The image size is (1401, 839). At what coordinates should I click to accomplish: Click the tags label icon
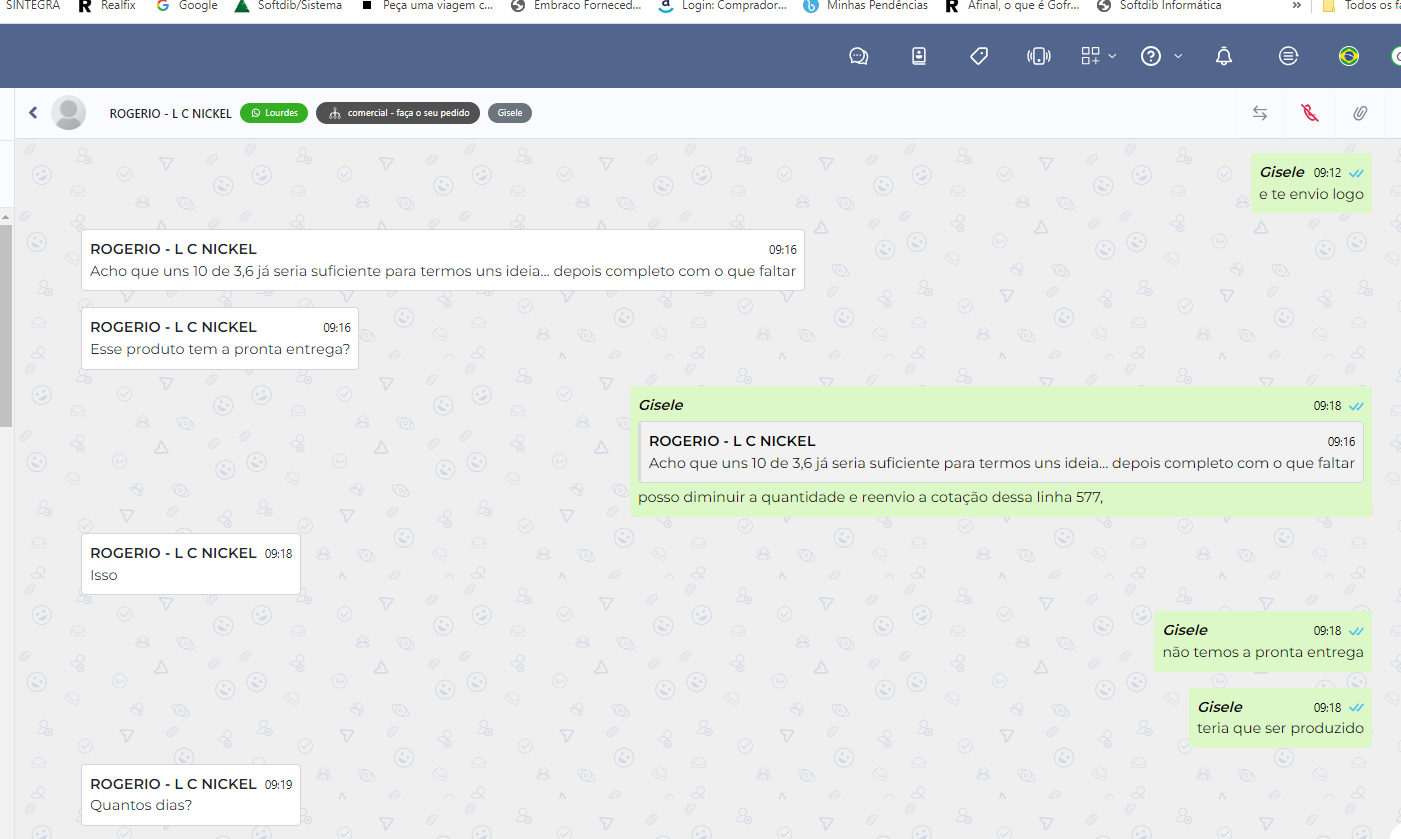pos(979,56)
